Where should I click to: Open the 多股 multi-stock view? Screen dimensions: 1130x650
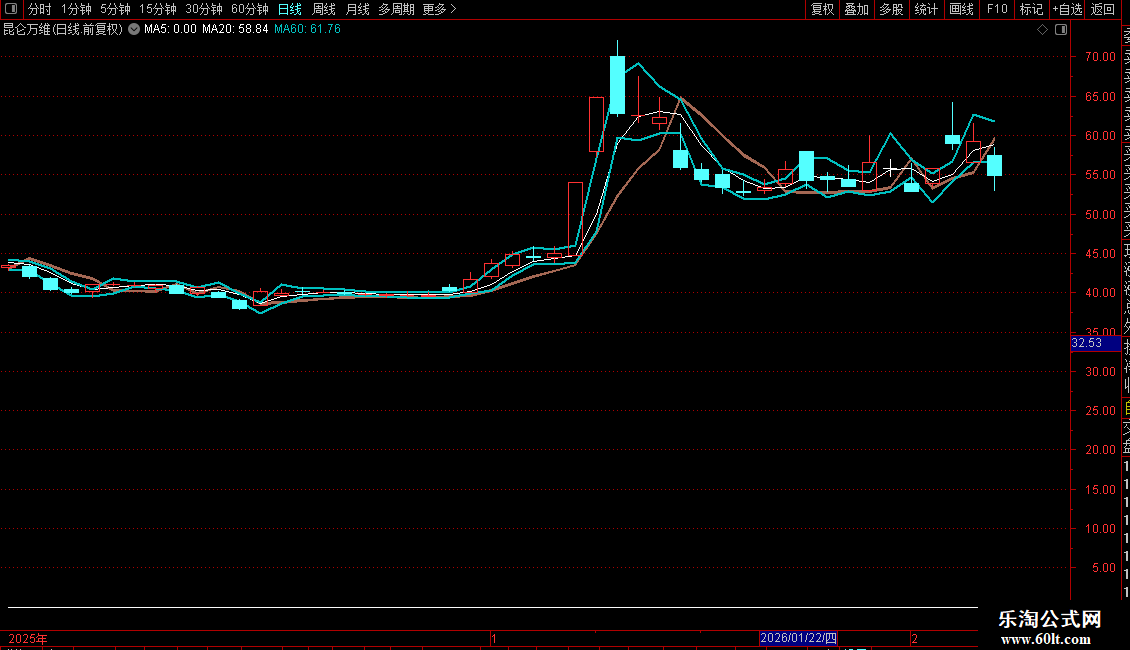[891, 9]
